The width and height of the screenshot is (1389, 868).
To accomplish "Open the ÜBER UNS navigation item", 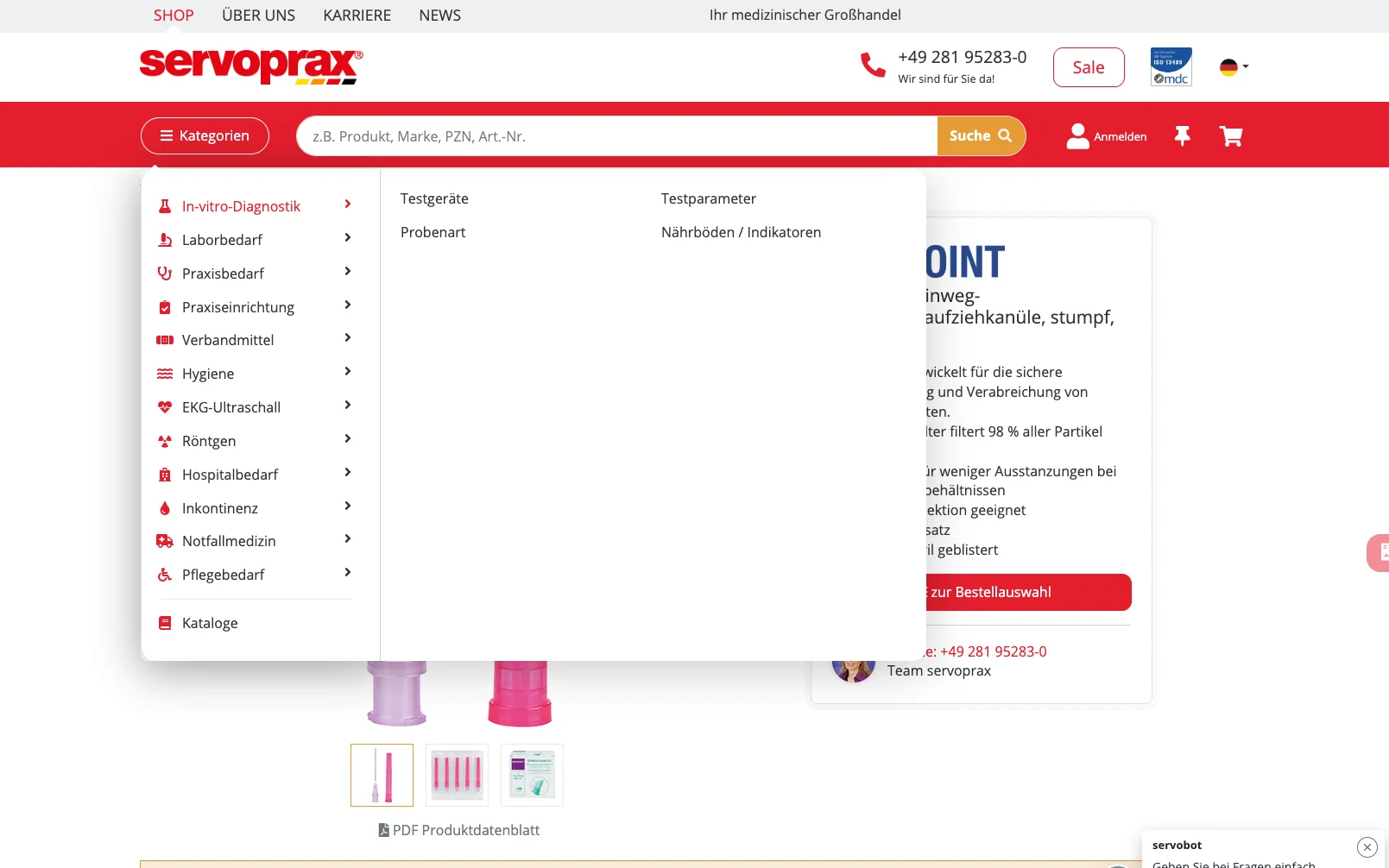I will (258, 16).
